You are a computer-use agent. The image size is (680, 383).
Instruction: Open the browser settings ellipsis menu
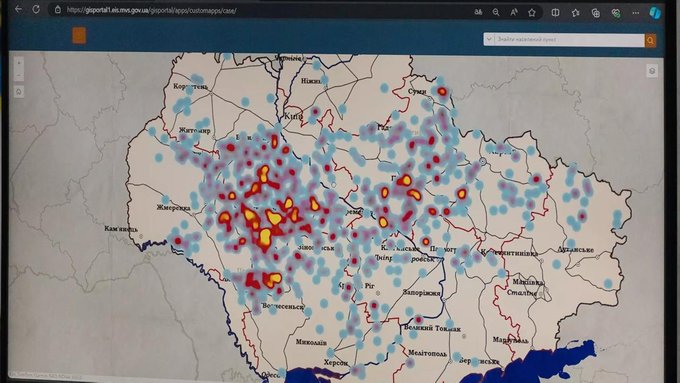(636, 13)
